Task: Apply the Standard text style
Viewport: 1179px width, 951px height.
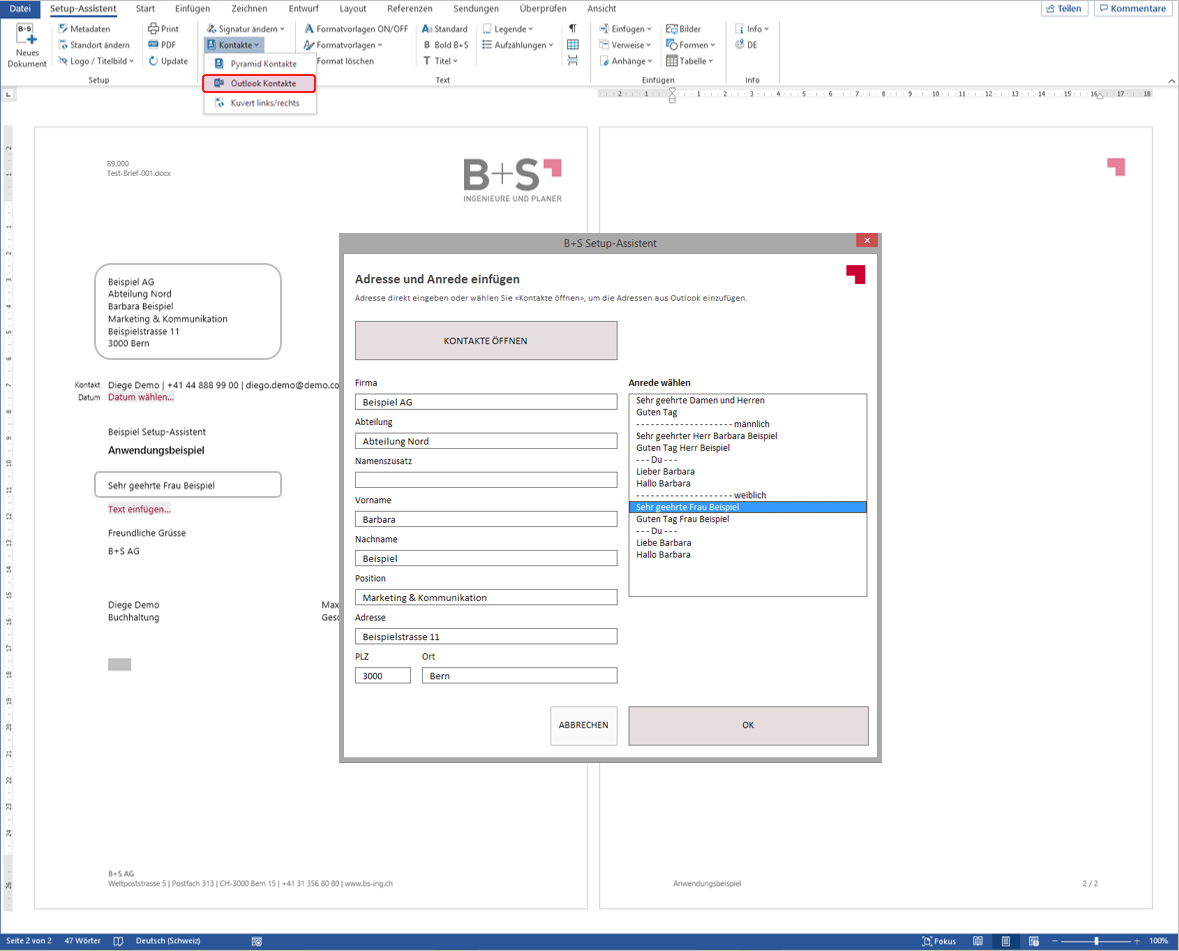Action: pos(444,29)
